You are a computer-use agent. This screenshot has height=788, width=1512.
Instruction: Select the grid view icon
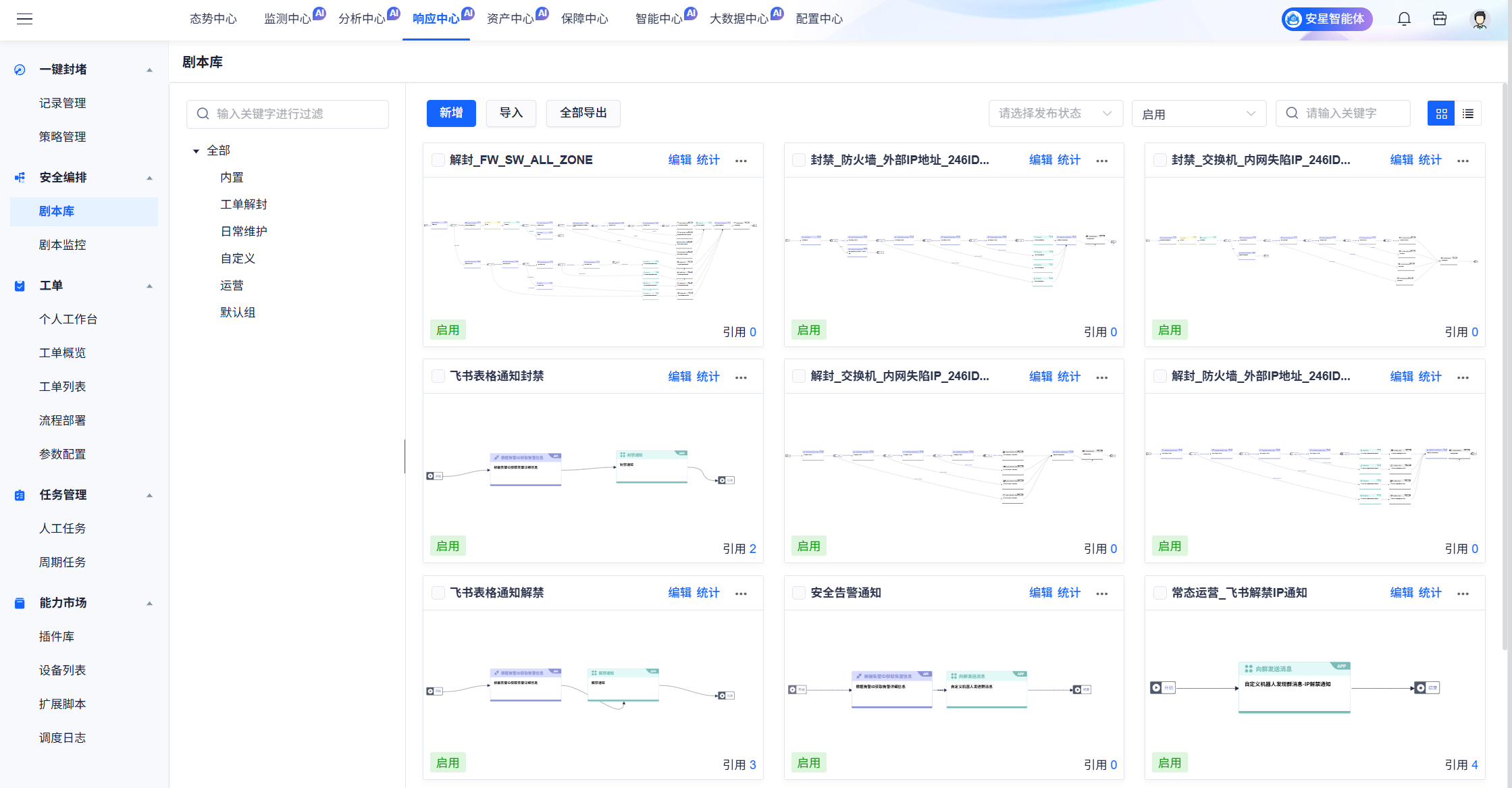tap(1441, 113)
